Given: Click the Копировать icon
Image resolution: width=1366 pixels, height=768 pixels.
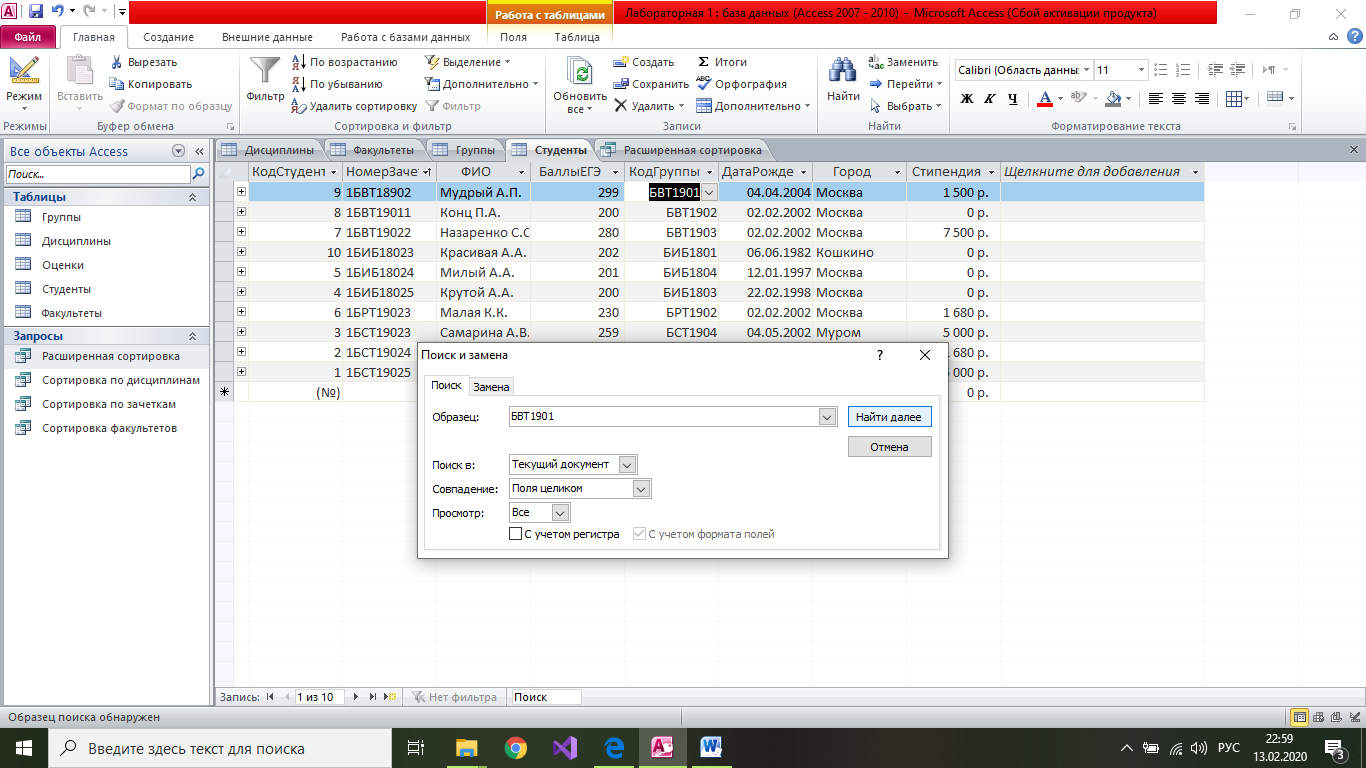Looking at the screenshot, I should (117, 84).
